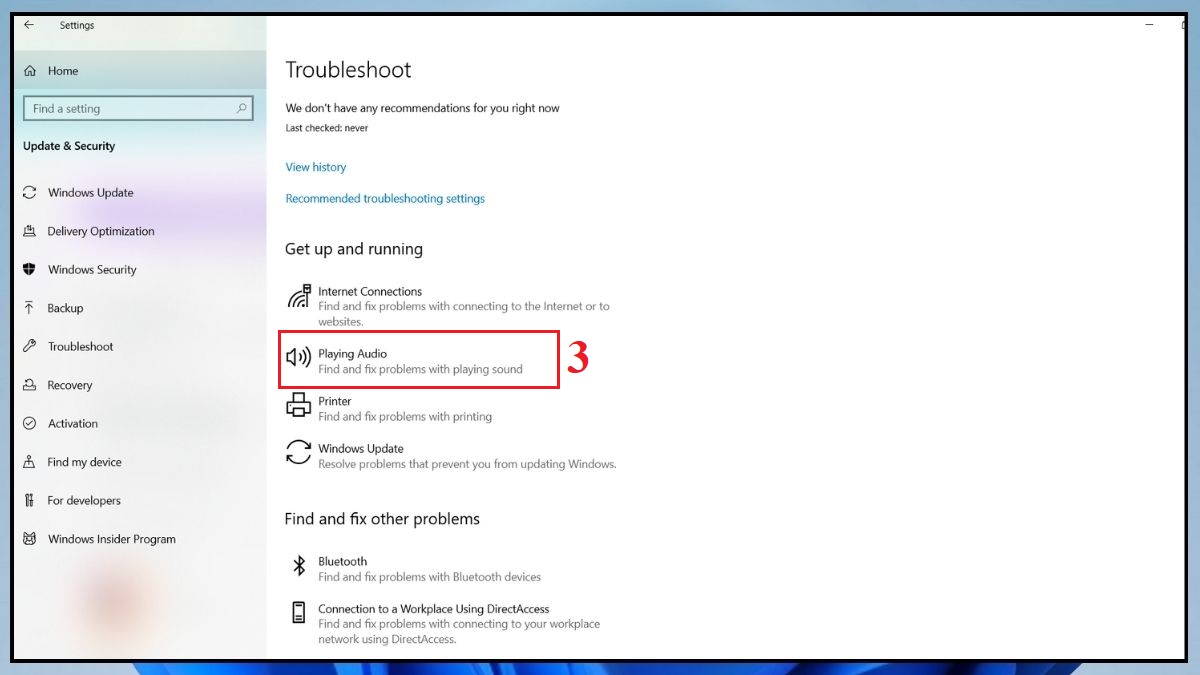Image resolution: width=1200 pixels, height=675 pixels.
Task: Click the Find my device icon
Action: click(x=30, y=462)
